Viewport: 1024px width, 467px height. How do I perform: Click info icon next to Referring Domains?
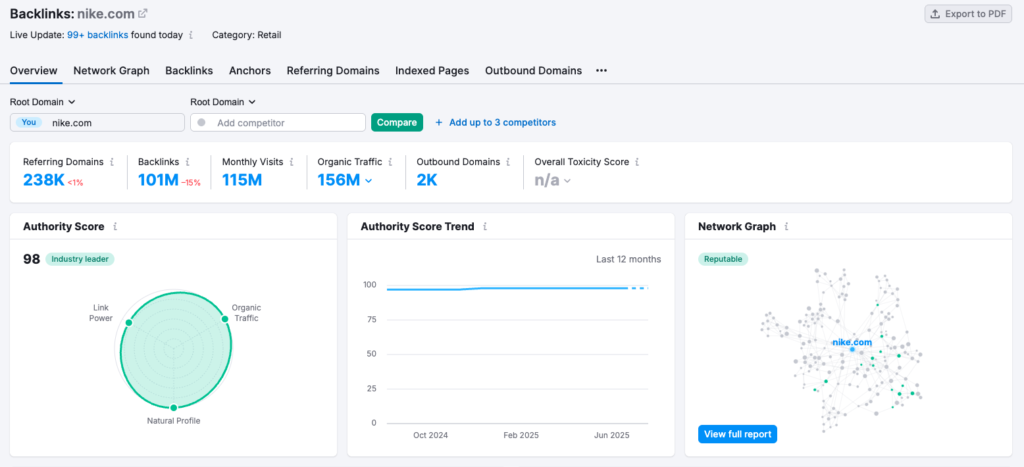point(112,161)
